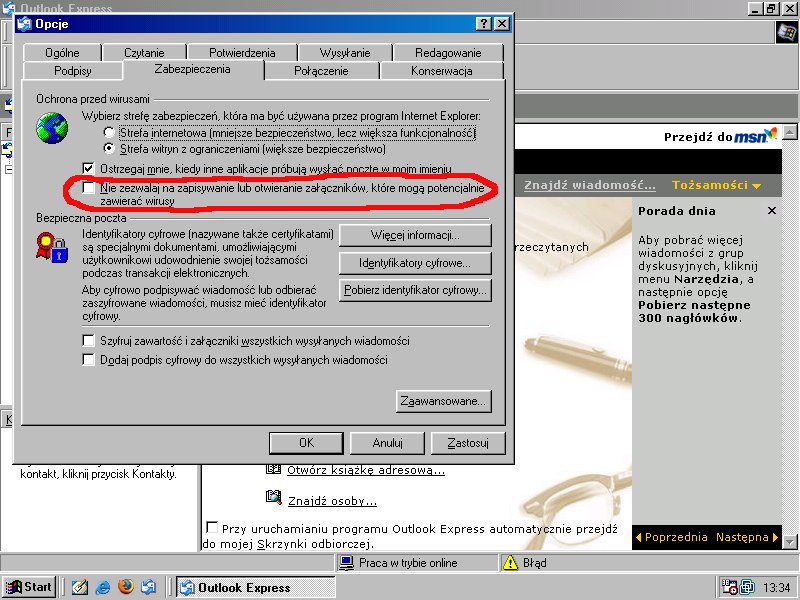Click the Błąd warning icon in status bar
Viewport: 800px width, 600px height.
(x=510, y=563)
